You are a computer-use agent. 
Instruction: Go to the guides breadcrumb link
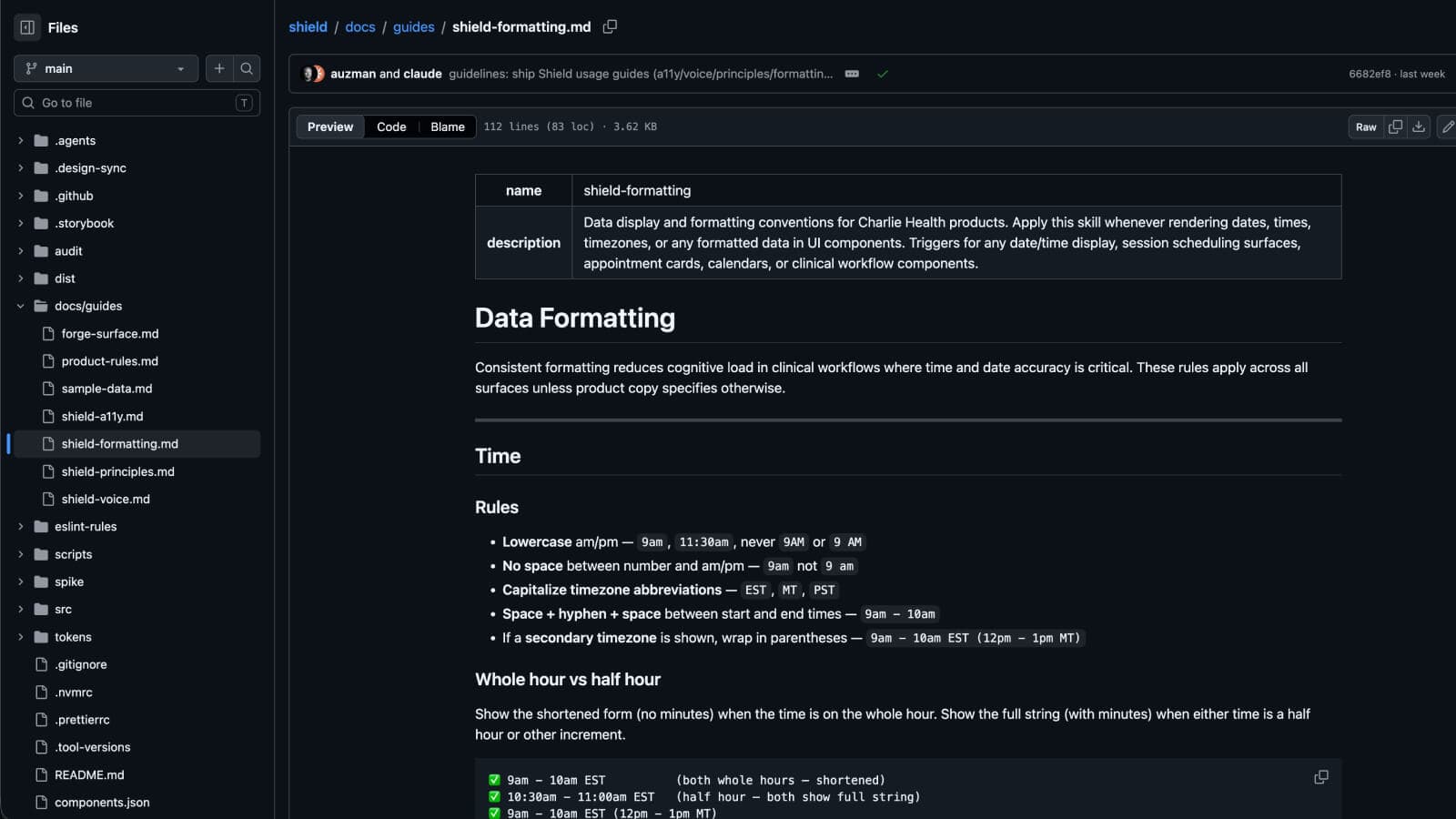point(414,27)
